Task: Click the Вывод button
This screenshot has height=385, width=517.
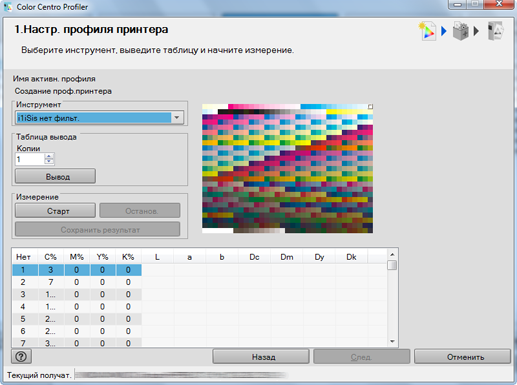Action: tap(55, 176)
